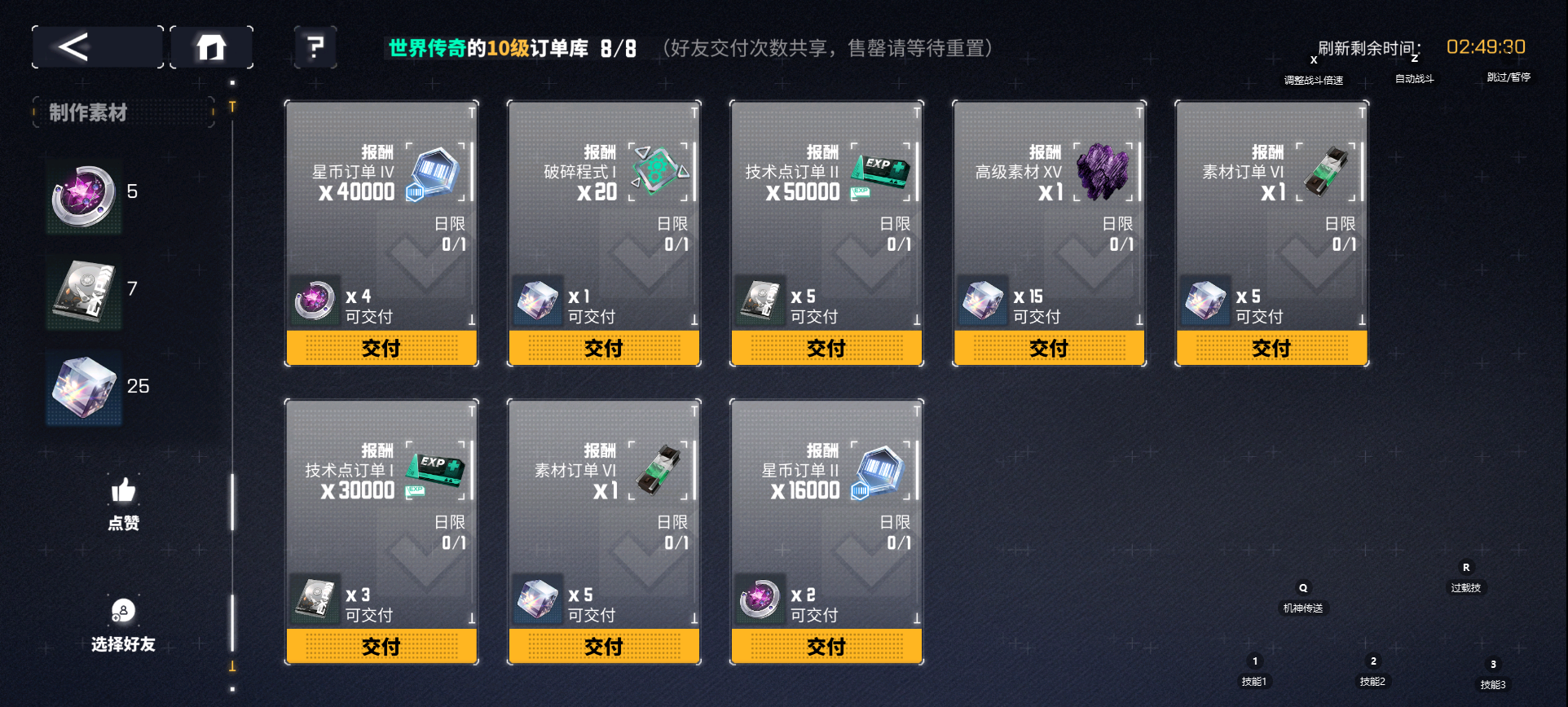Select the EXP hard drive material icon

84,292
